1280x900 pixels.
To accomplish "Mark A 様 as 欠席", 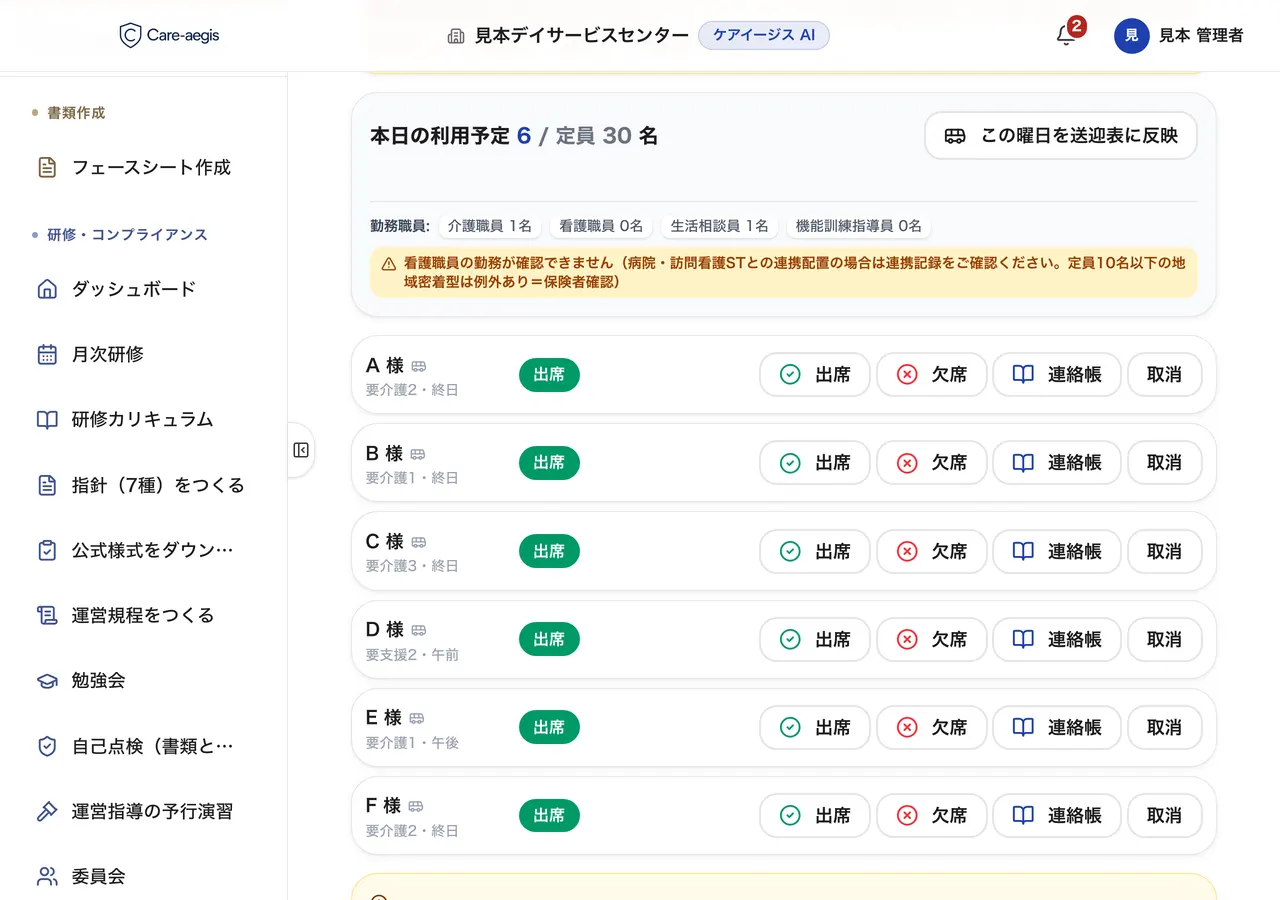I will coord(932,375).
